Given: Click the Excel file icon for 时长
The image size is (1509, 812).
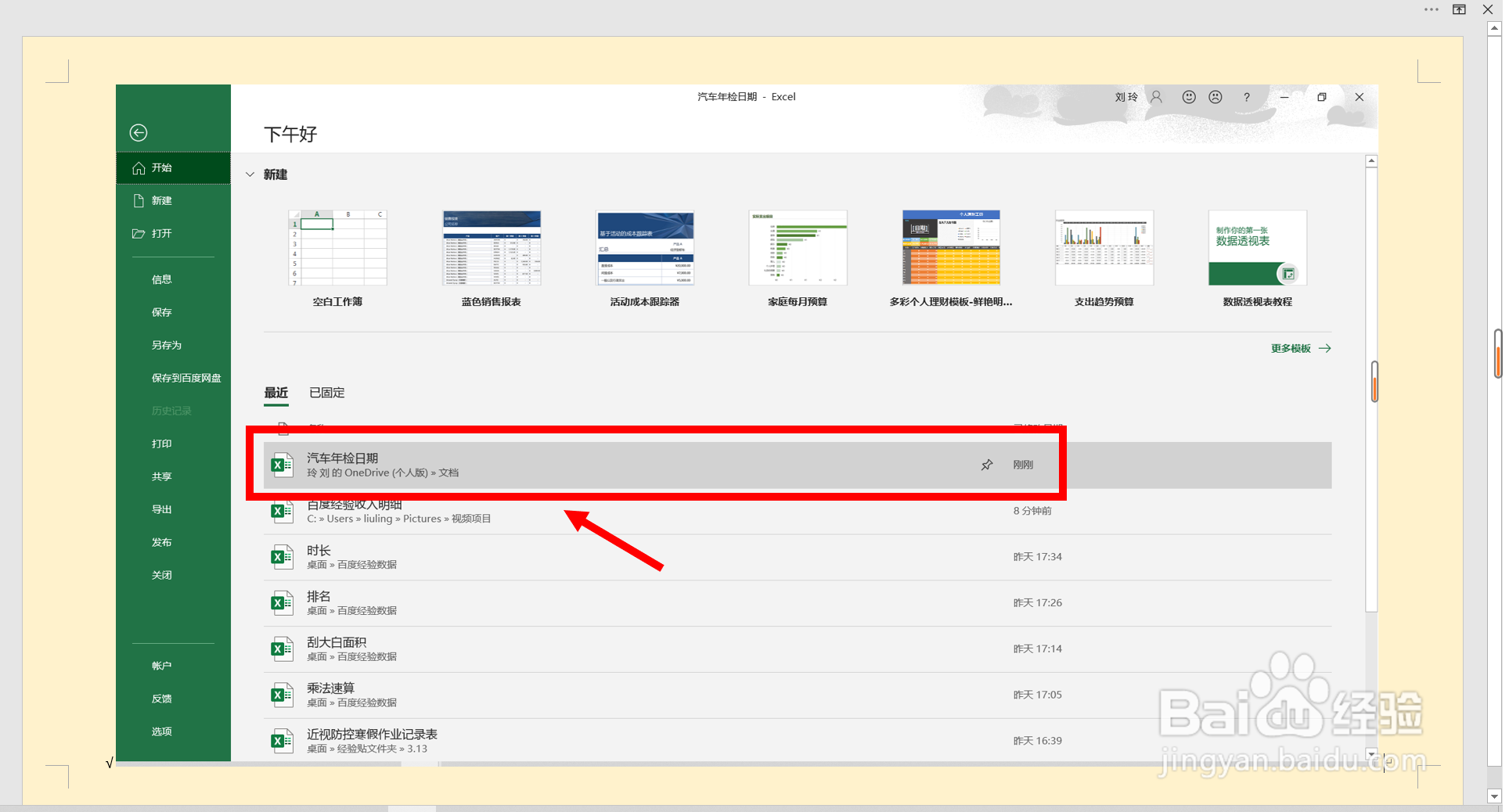Looking at the screenshot, I should coord(282,557).
